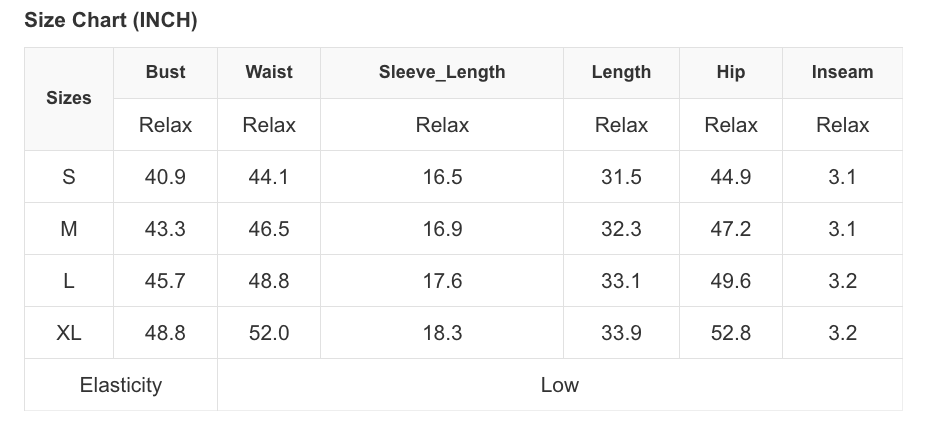This screenshot has height=432, width=938.
Task: Select the S size row label
Action: tap(69, 177)
